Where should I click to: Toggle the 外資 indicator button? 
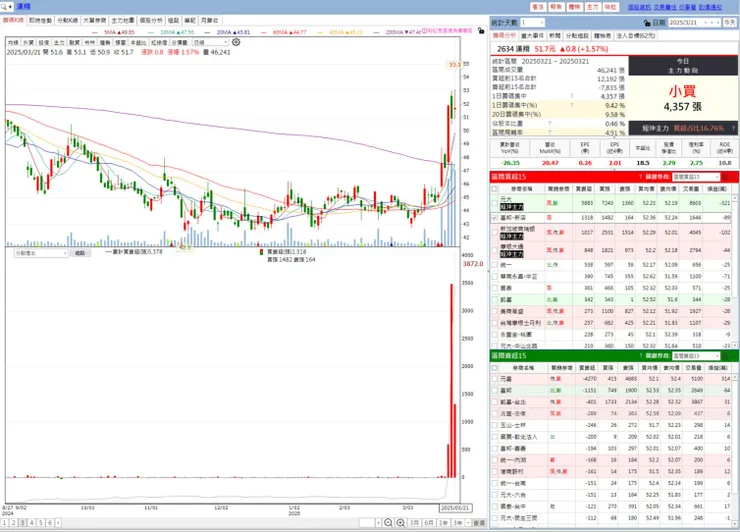click(x=28, y=42)
